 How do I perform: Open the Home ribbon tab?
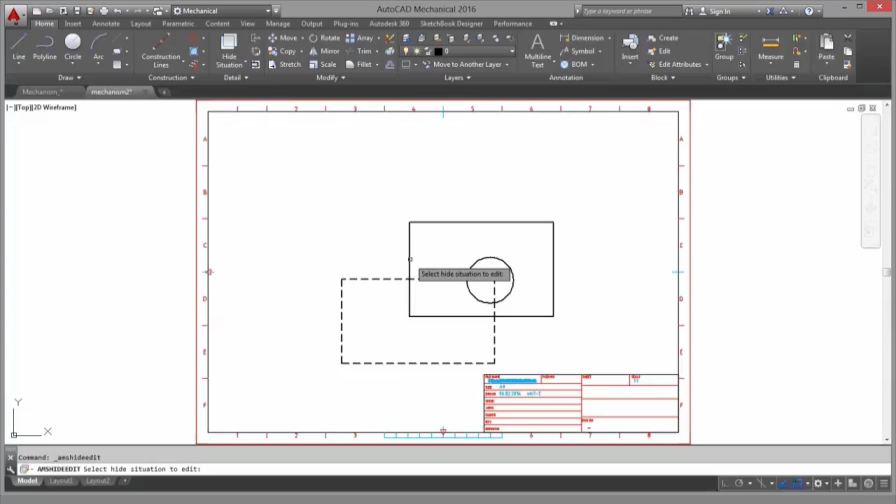coord(44,23)
